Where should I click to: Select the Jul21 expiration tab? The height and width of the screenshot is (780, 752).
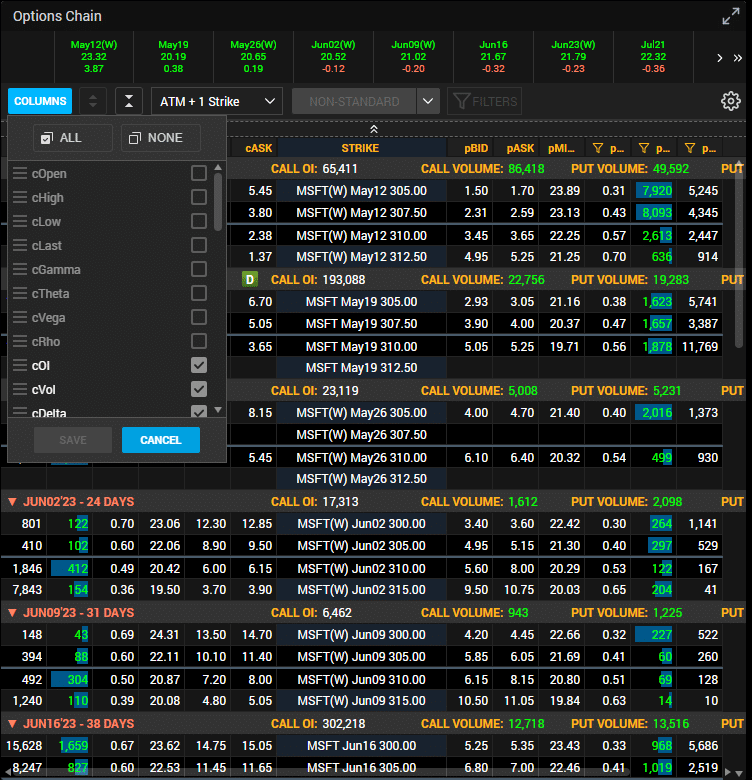point(653,57)
